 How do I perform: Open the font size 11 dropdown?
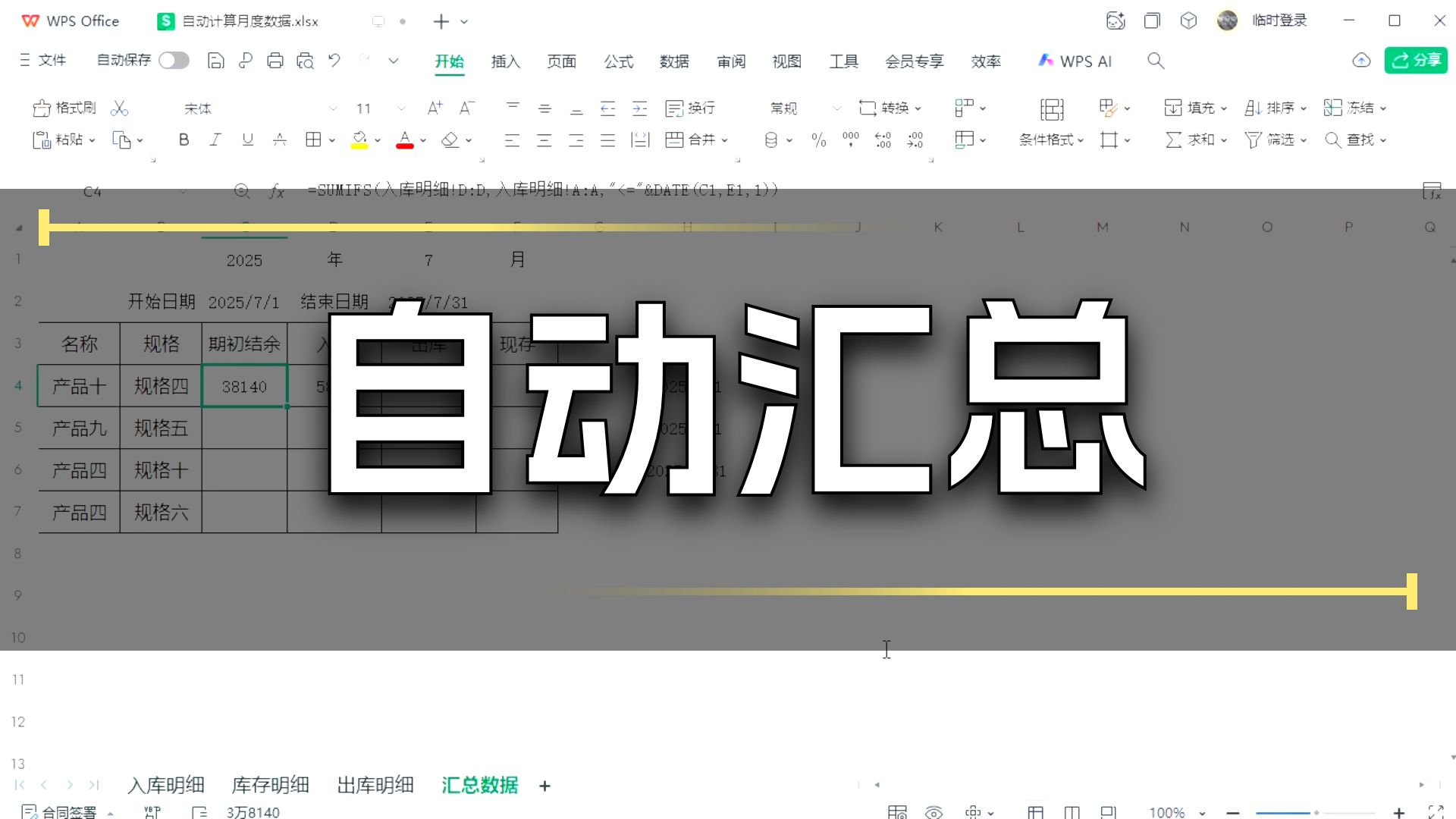(401, 108)
